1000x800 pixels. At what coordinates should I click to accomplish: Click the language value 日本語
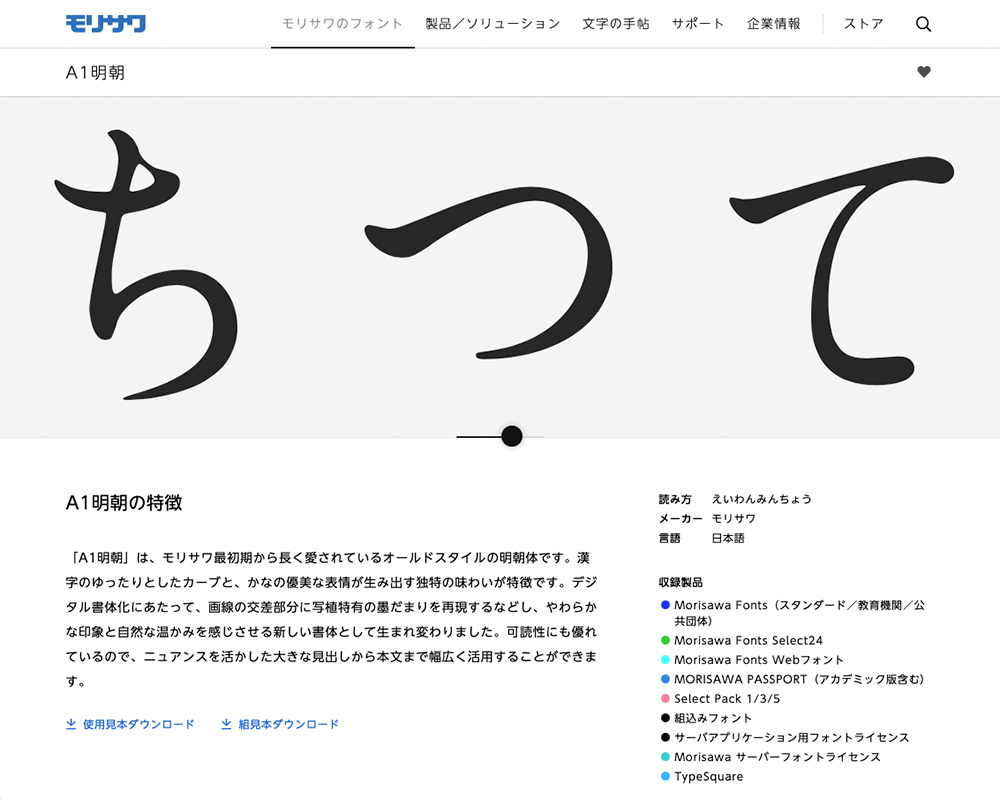728,538
